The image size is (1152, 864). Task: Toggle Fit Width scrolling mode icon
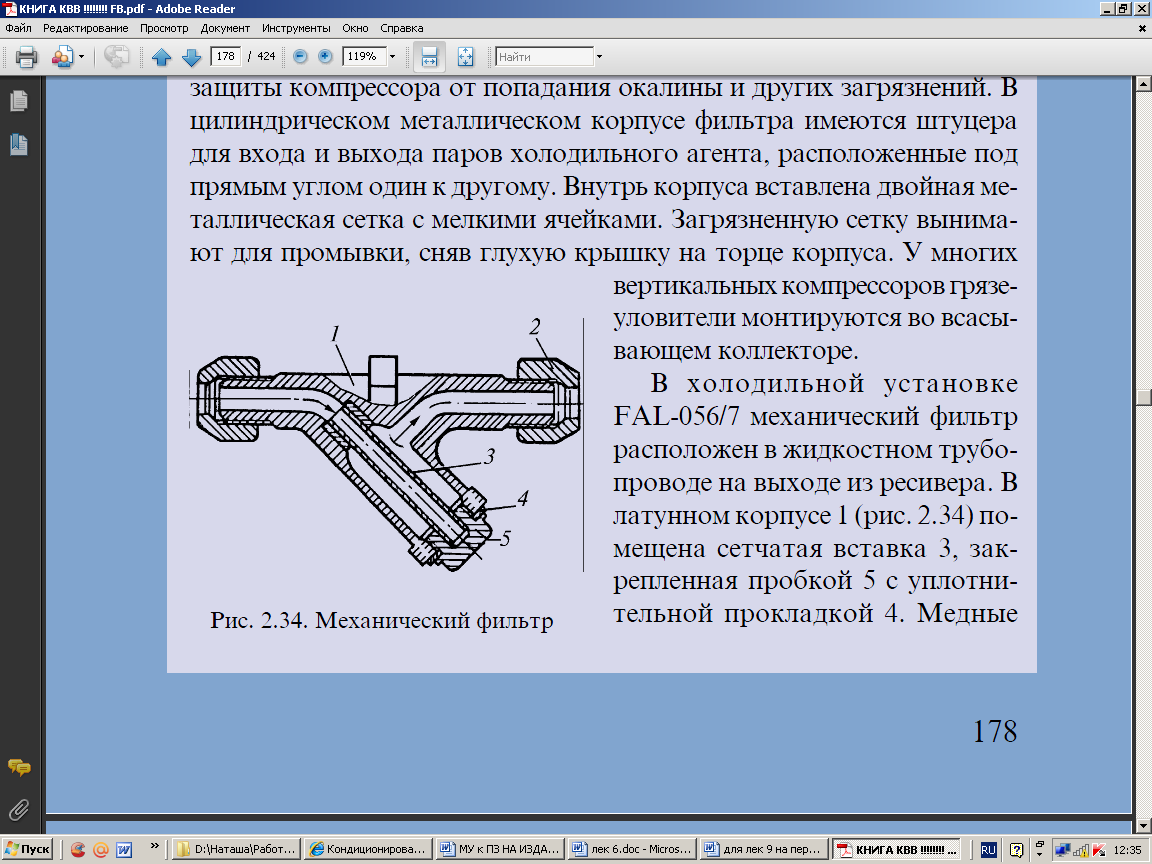429,57
